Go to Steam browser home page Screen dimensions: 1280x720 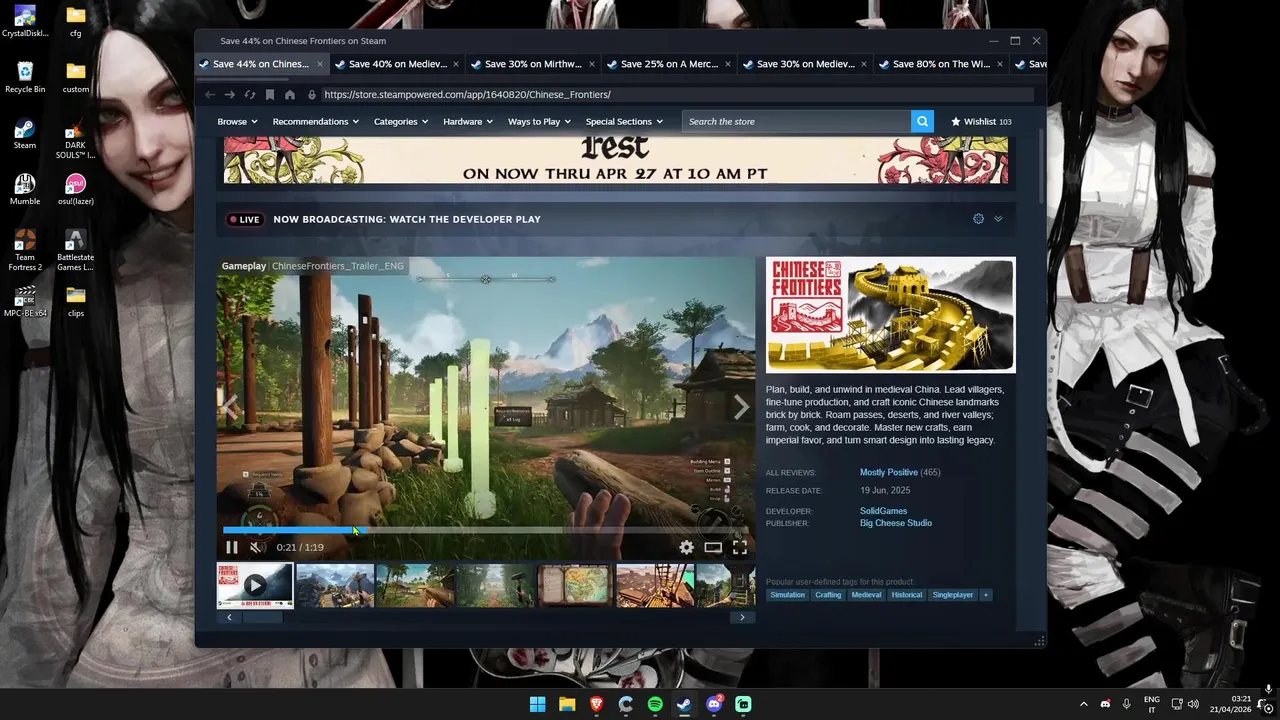pos(290,94)
